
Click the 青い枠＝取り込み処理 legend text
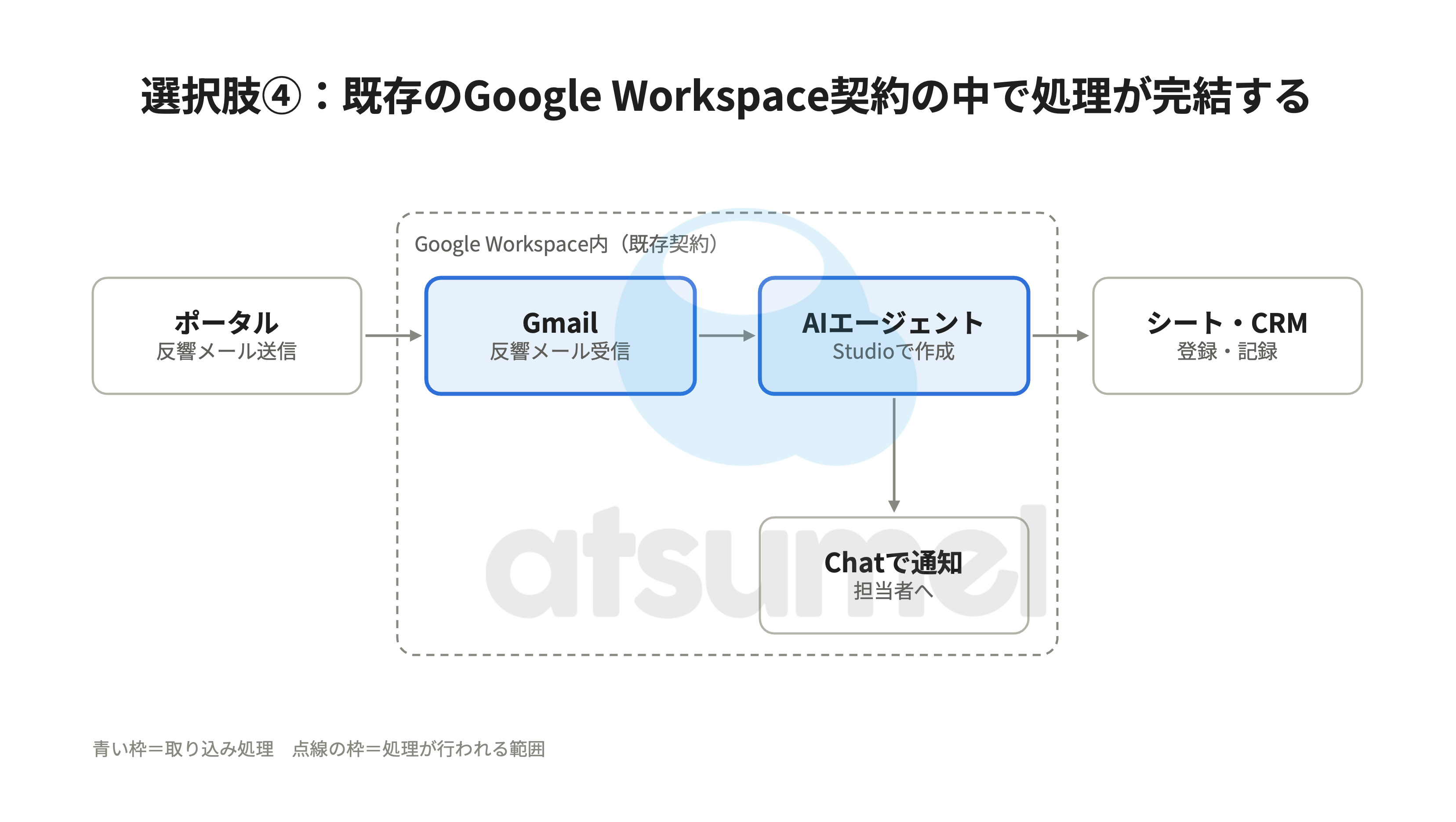coord(183,749)
